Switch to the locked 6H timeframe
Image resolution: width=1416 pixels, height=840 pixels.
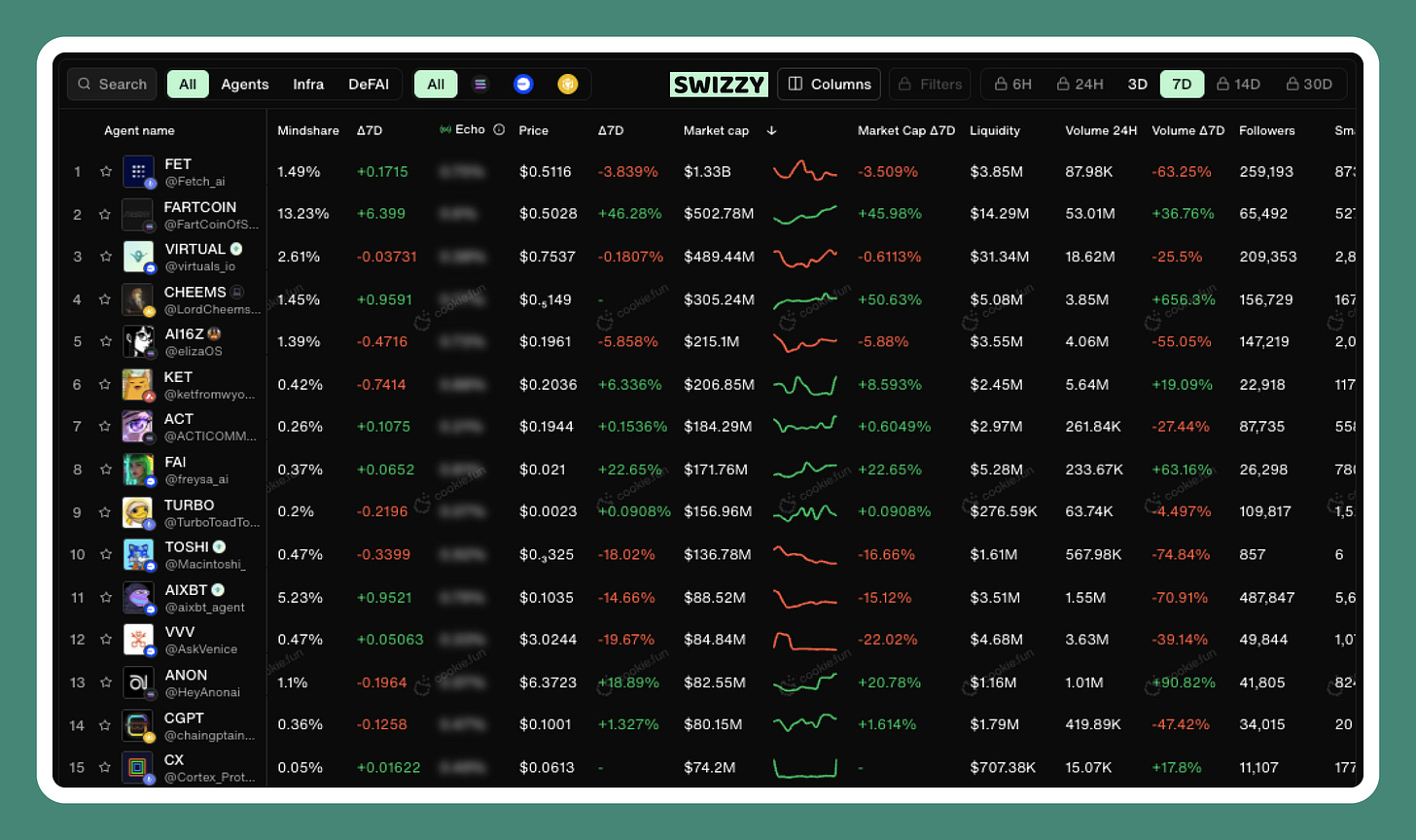click(1013, 85)
